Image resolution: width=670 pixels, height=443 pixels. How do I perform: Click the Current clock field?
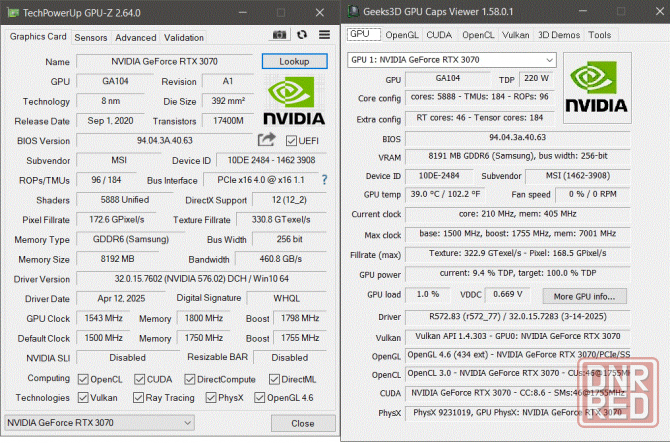[x=517, y=214]
